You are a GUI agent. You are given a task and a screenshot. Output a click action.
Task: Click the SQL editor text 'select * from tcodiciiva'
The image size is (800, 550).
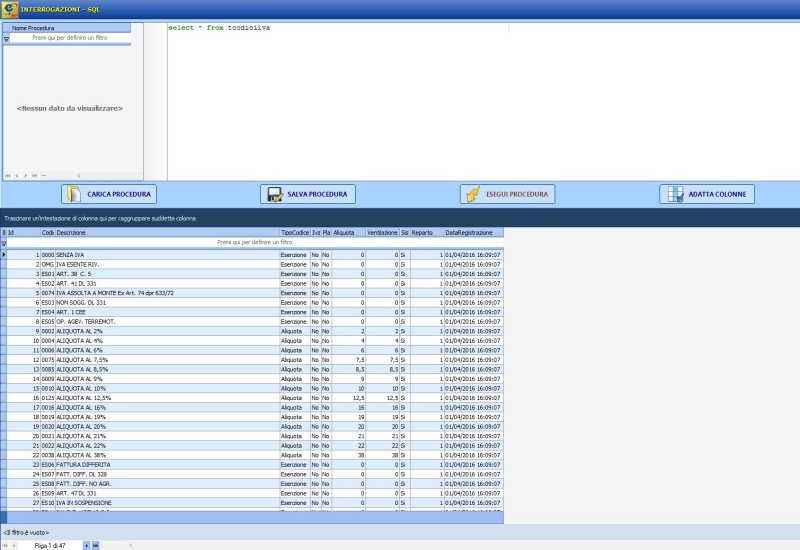tap(219, 28)
